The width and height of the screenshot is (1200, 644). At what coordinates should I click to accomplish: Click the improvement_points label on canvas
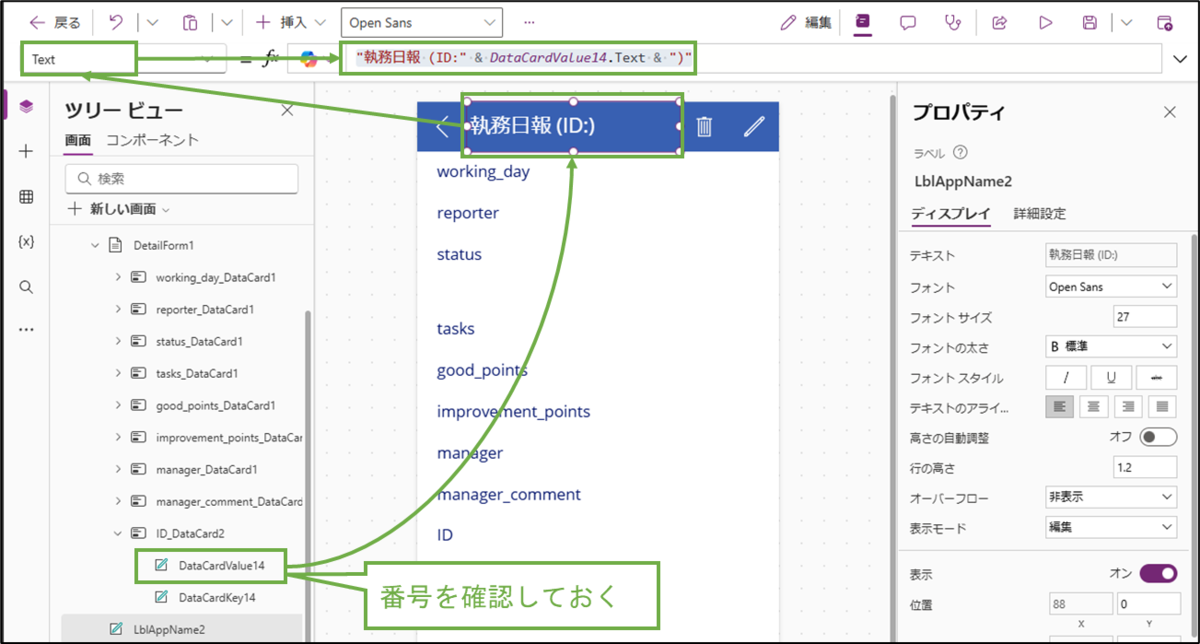pyautogui.click(x=513, y=411)
